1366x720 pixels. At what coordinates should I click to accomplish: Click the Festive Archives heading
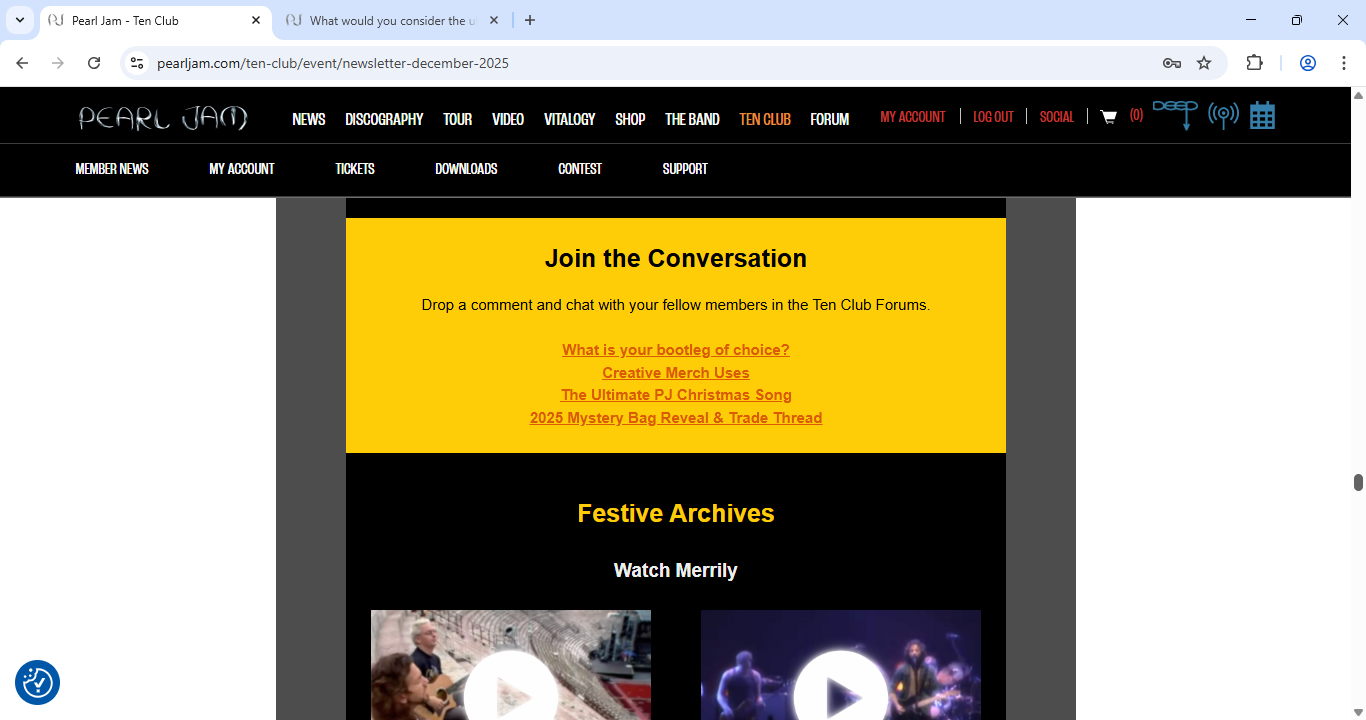[676, 513]
